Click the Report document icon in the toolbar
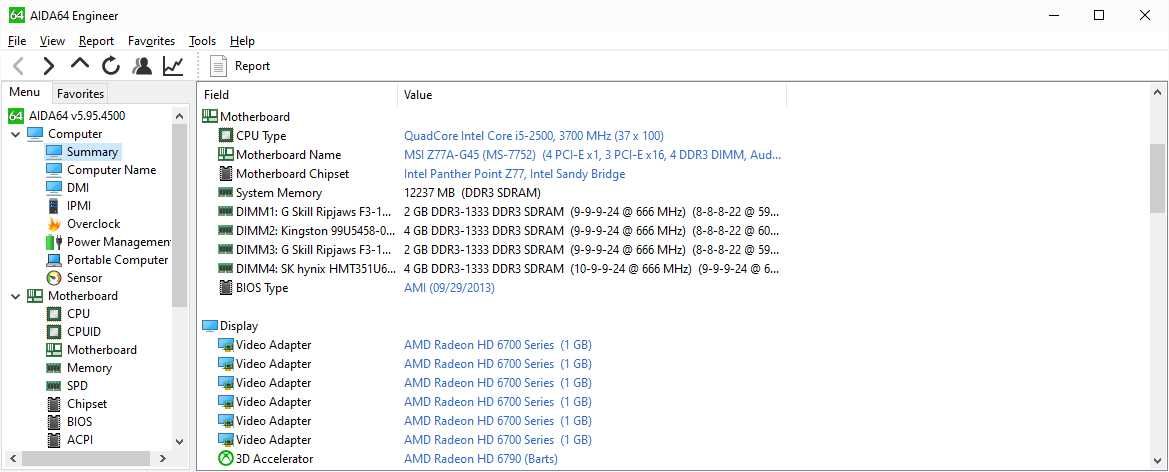The width and height of the screenshot is (1169, 472). 218,66
